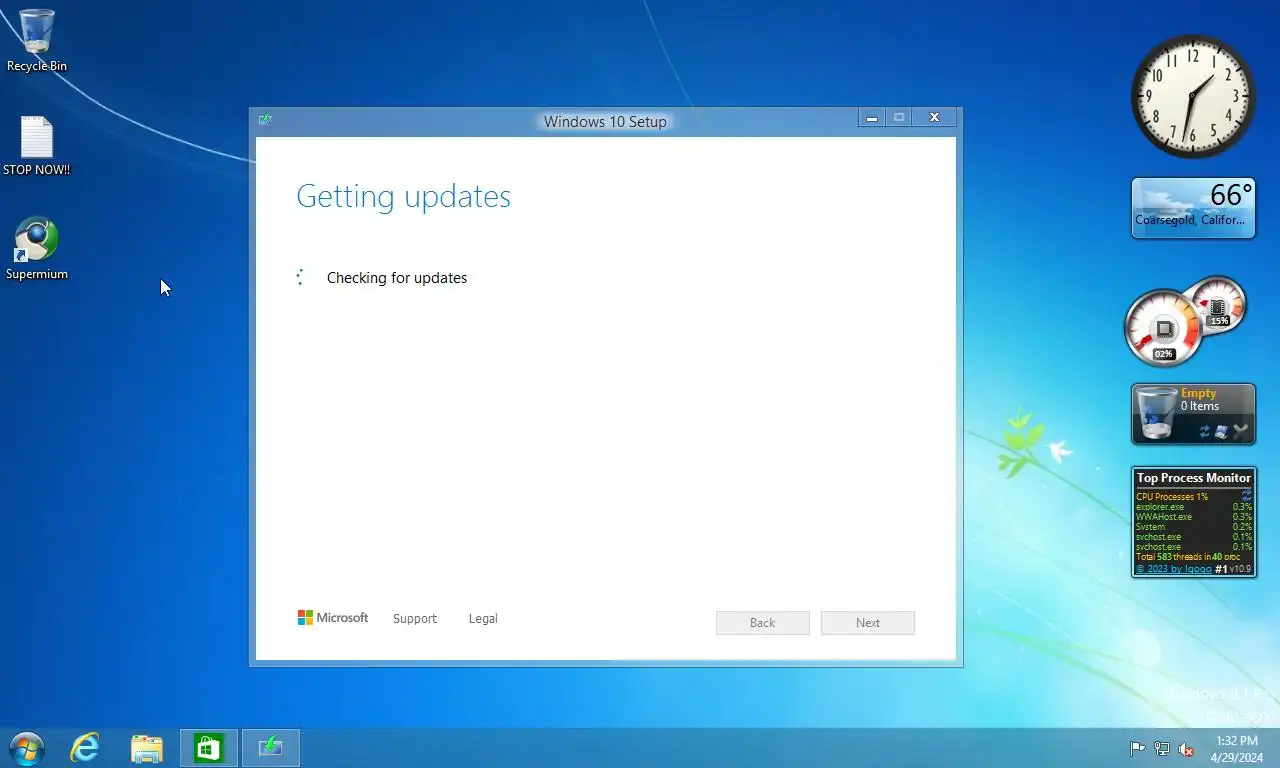The image size is (1280, 768).
Task: Open the Windows Store taskbar icon
Action: [x=208, y=748]
